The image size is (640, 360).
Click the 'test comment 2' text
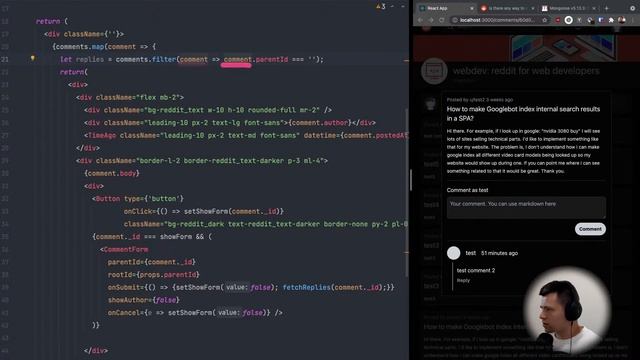click(476, 270)
